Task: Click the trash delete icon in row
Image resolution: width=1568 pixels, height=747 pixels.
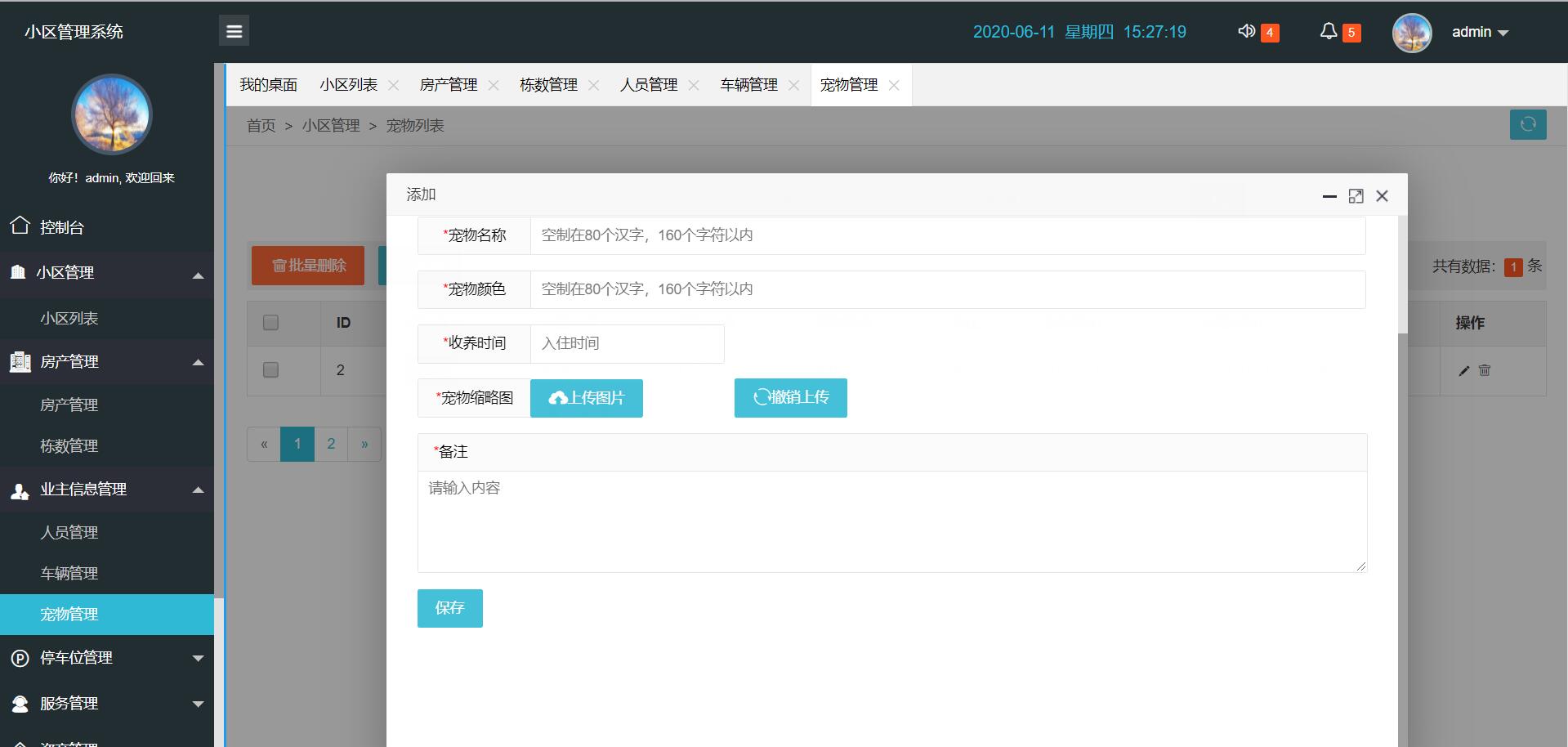Action: pyautogui.click(x=1485, y=370)
